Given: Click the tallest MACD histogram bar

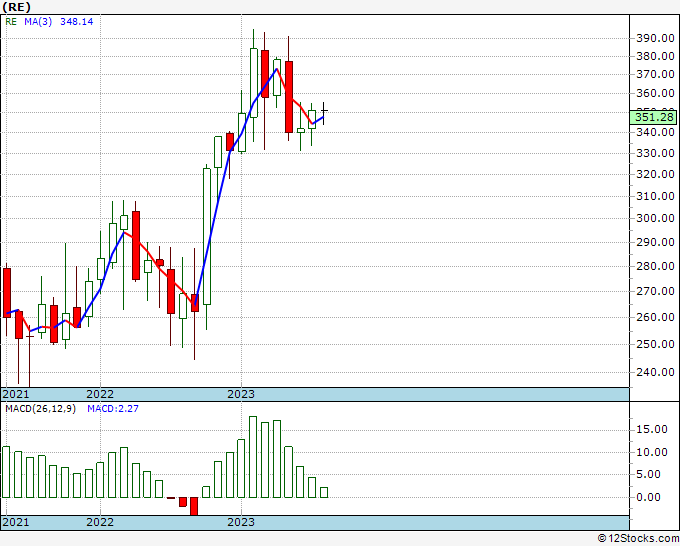Looking at the screenshot, I should click(253, 457).
